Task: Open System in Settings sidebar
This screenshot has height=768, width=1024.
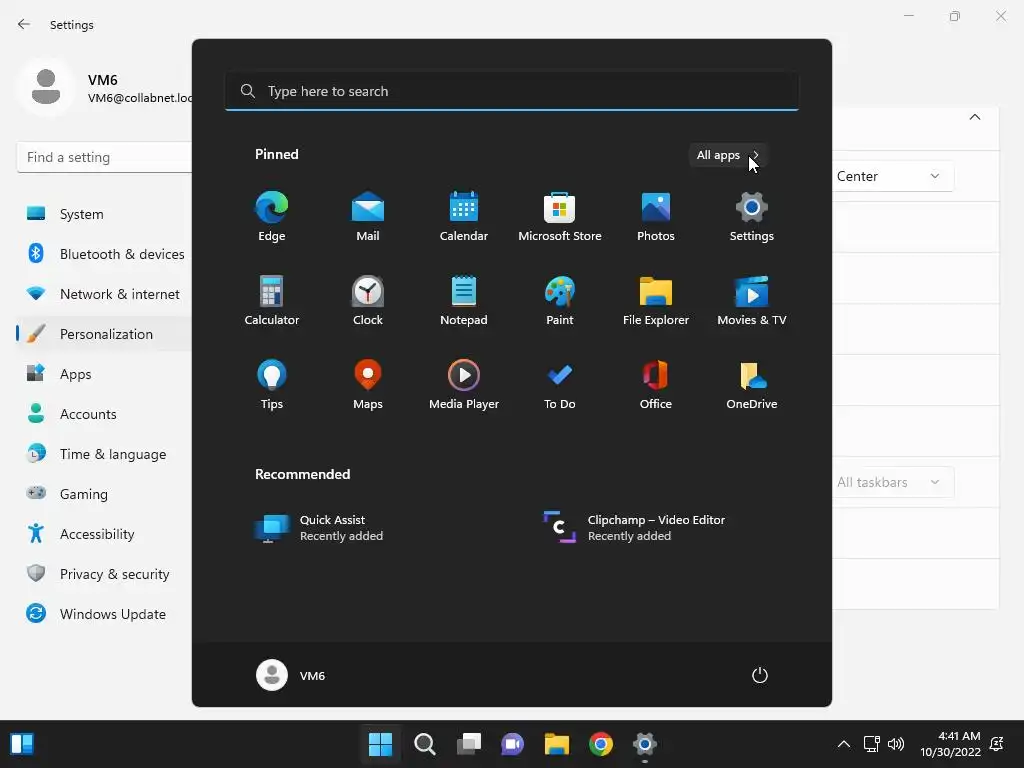Action: (104, 214)
